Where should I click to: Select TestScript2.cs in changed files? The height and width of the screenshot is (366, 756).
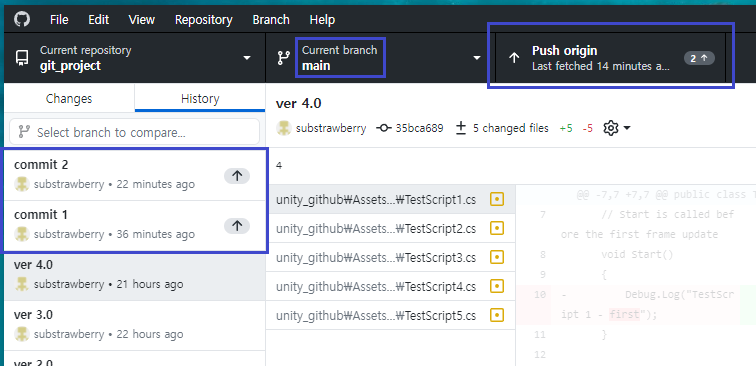pyautogui.click(x=391, y=228)
